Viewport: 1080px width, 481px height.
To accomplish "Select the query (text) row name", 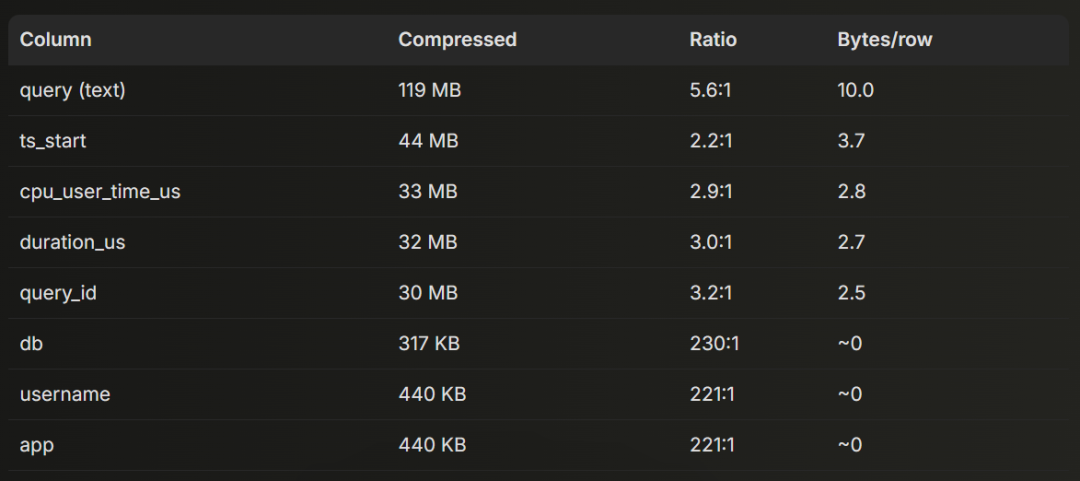I will coord(73,90).
